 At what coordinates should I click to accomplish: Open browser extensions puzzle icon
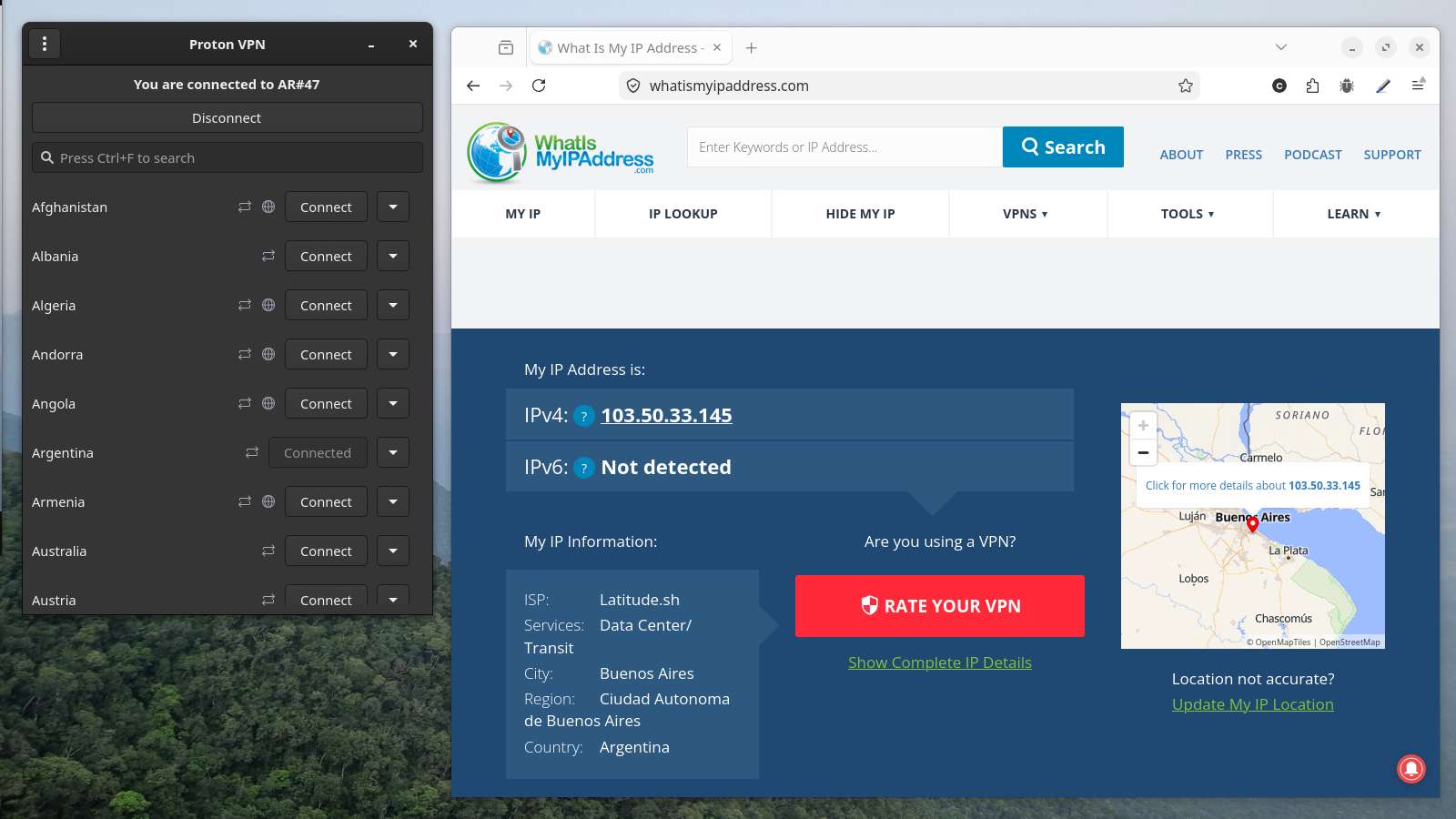tap(1312, 86)
